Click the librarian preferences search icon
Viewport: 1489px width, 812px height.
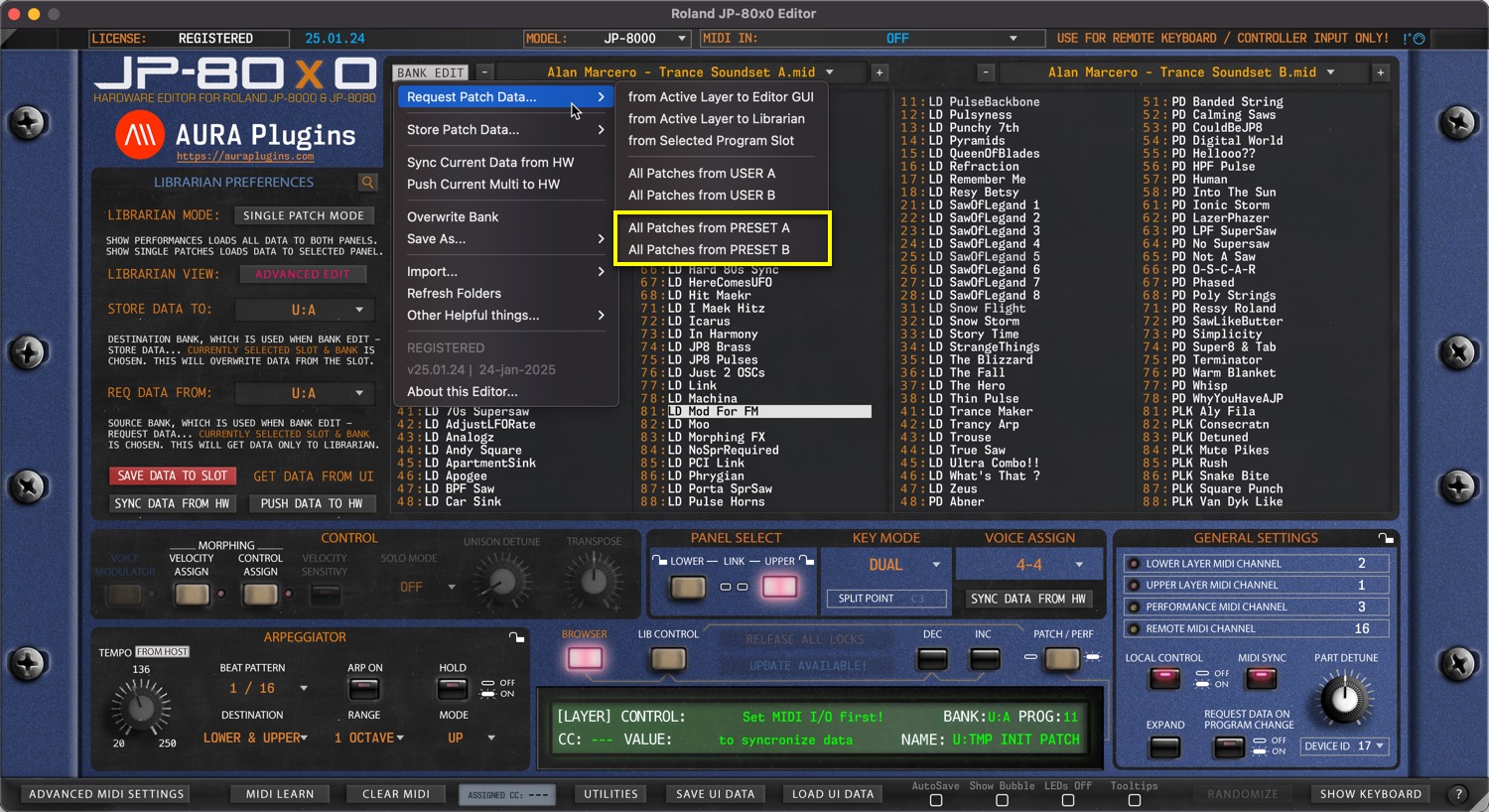367,183
